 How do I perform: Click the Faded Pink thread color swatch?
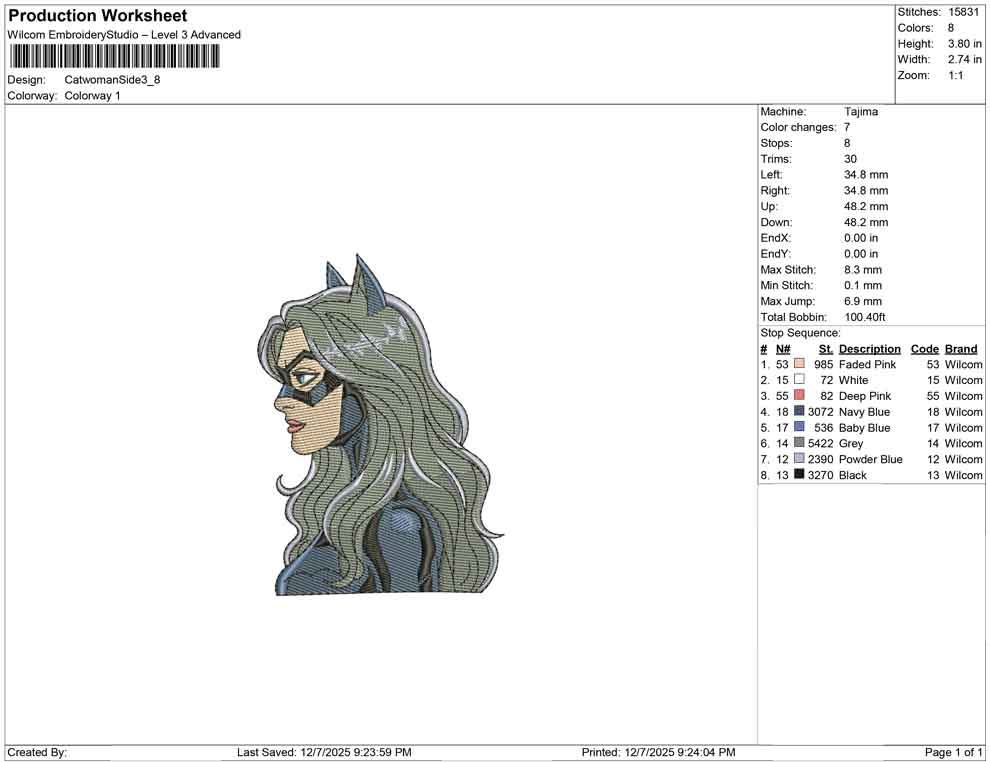point(798,364)
